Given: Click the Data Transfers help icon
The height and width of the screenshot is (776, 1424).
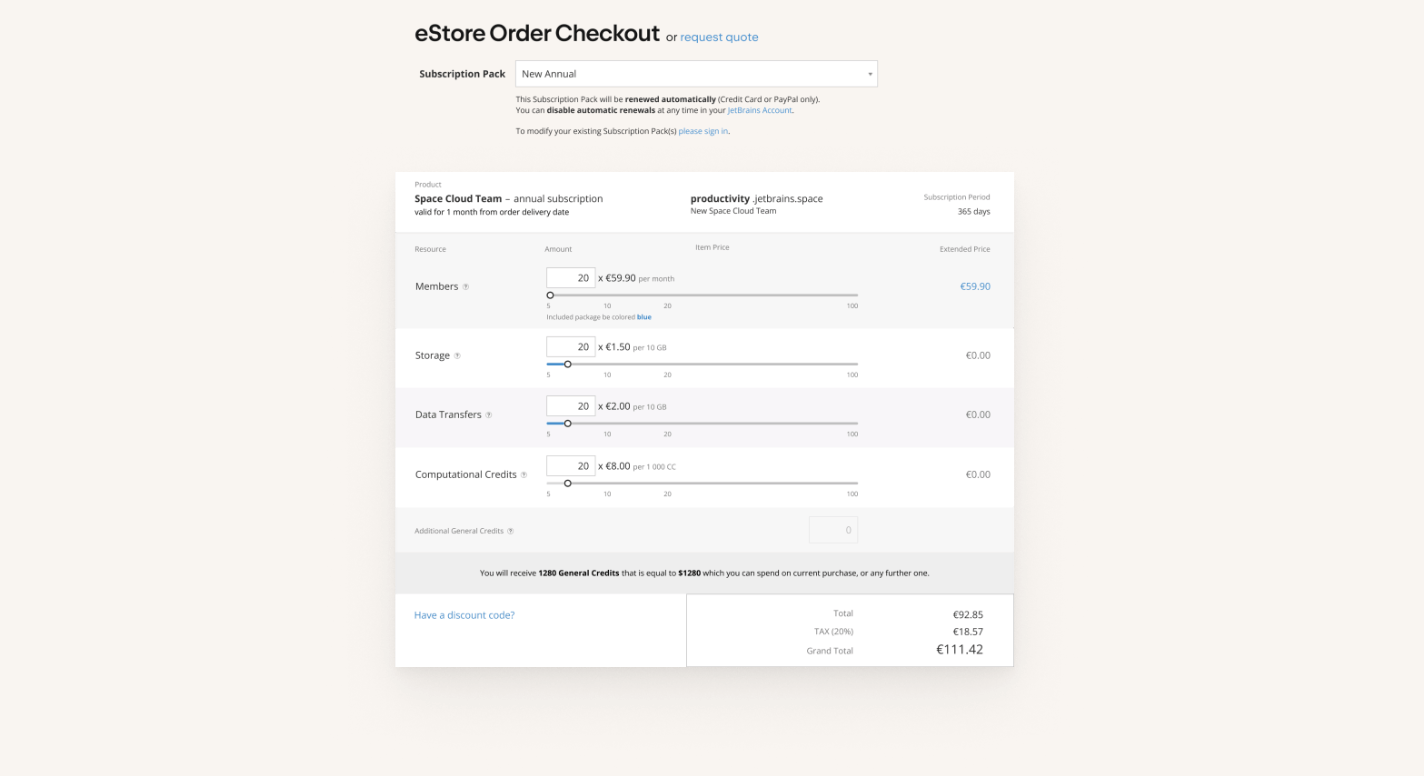Looking at the screenshot, I should pyautogui.click(x=489, y=415).
